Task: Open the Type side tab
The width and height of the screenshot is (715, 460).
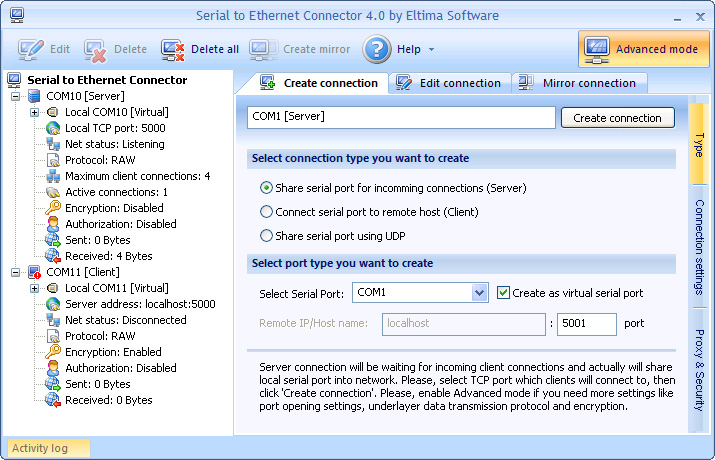Action: (698, 145)
